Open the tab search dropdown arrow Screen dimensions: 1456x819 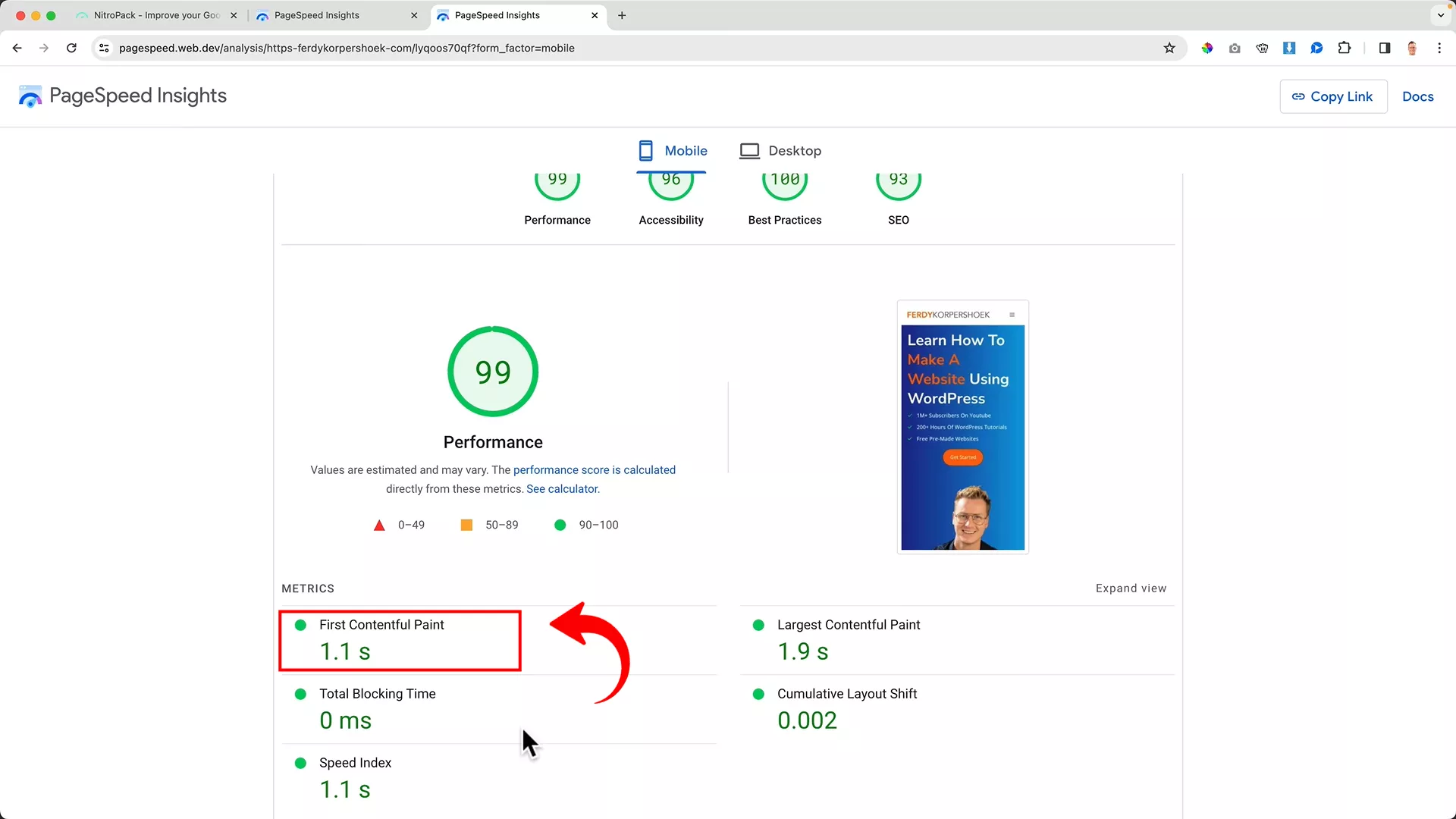coord(1441,15)
